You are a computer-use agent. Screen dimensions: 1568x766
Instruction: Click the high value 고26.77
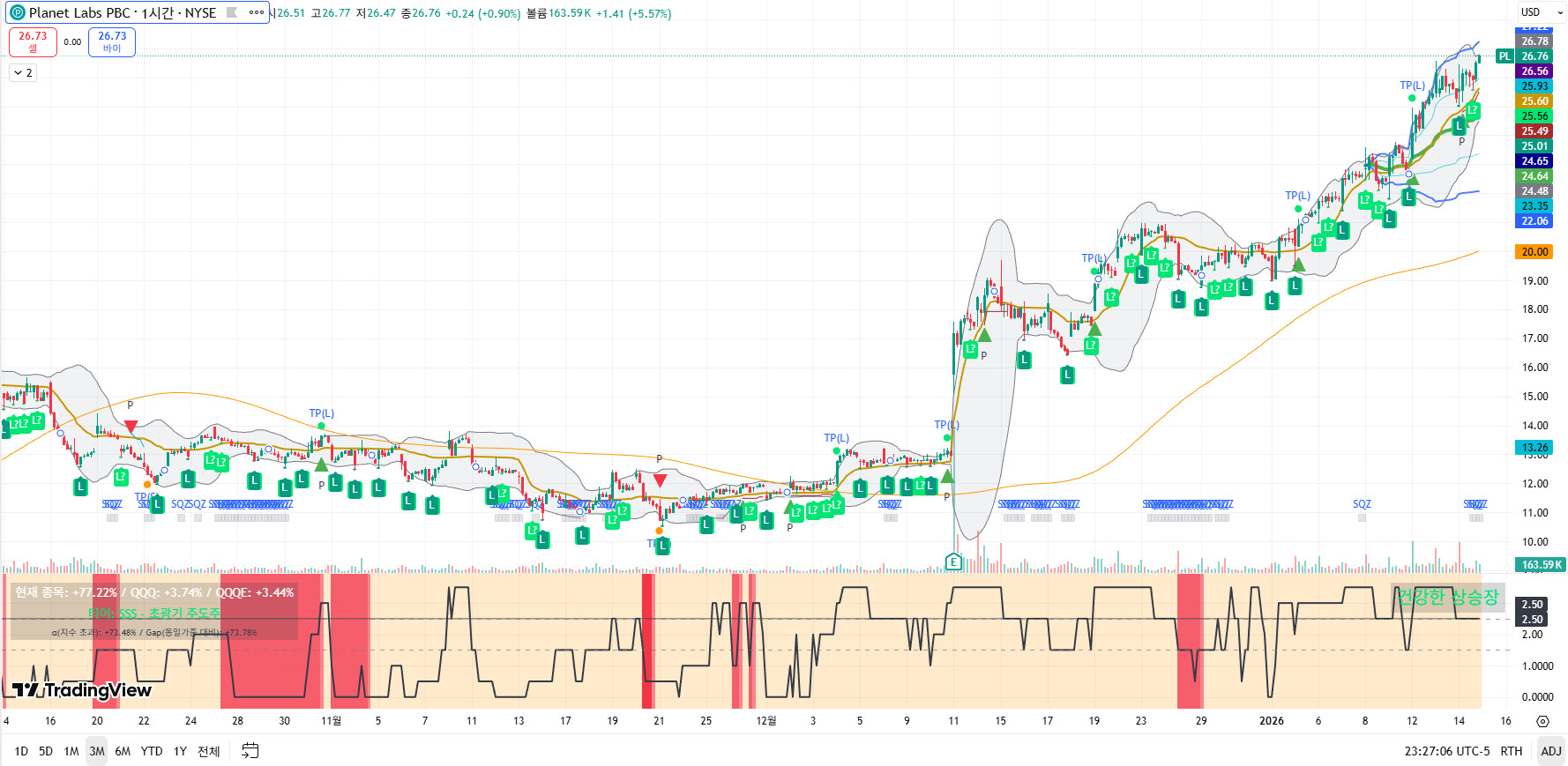tap(331, 13)
